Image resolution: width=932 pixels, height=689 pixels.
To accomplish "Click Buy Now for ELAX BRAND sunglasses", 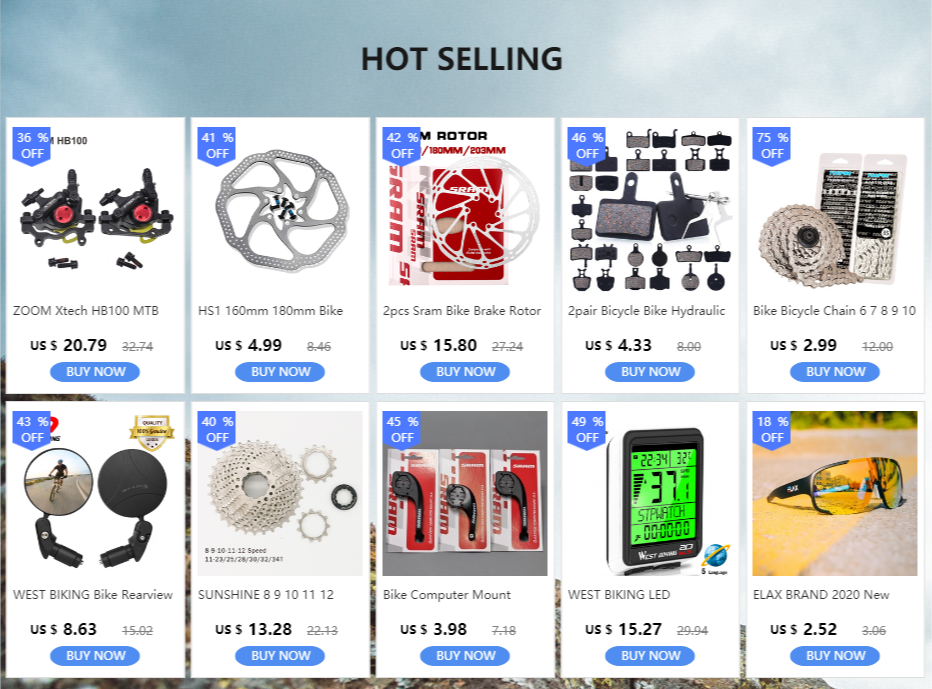I will pyautogui.click(x=835, y=656).
